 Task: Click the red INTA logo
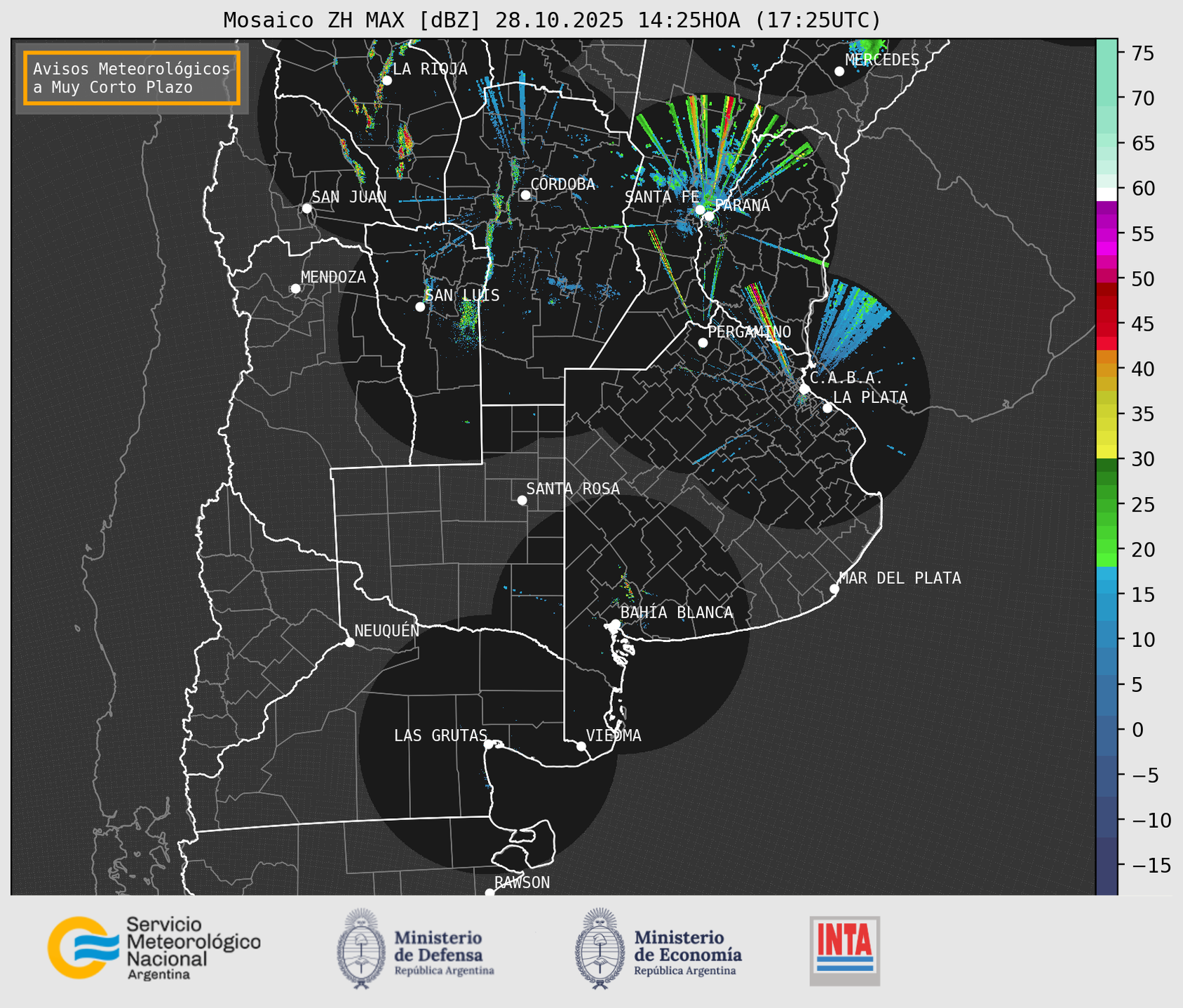(x=844, y=950)
